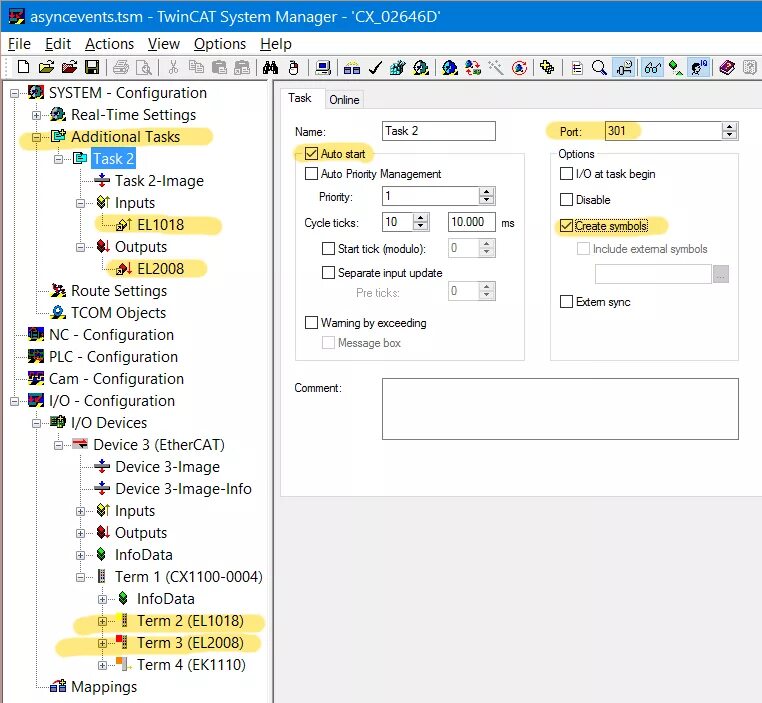Image resolution: width=762 pixels, height=703 pixels.
Task: Click the cycle time 10.000 ms field
Action: tap(471, 222)
